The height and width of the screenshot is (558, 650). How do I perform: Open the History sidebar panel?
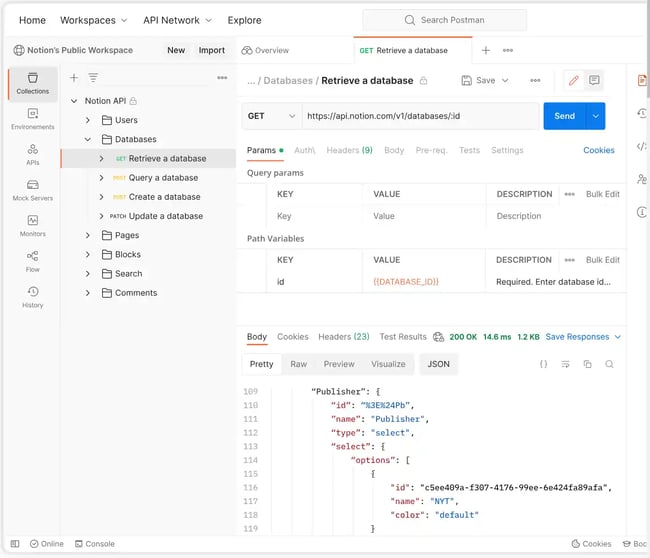32,297
